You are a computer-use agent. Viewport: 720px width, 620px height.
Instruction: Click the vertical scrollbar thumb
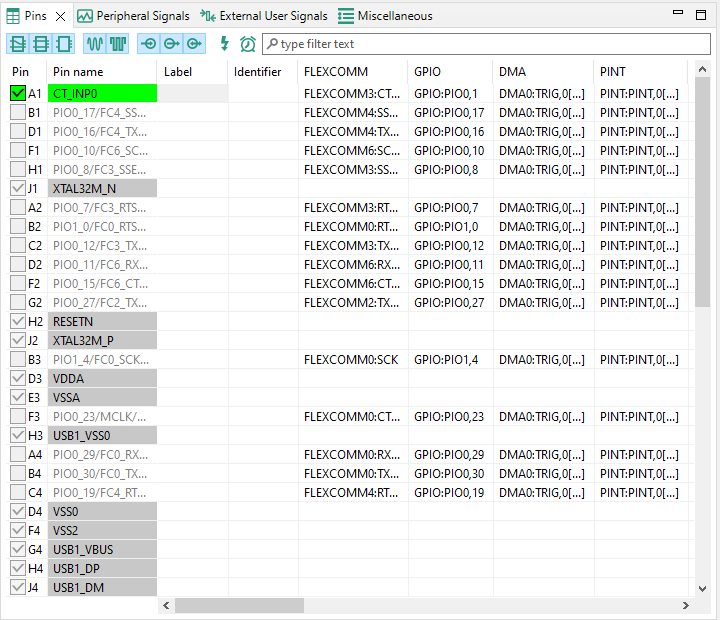702,192
